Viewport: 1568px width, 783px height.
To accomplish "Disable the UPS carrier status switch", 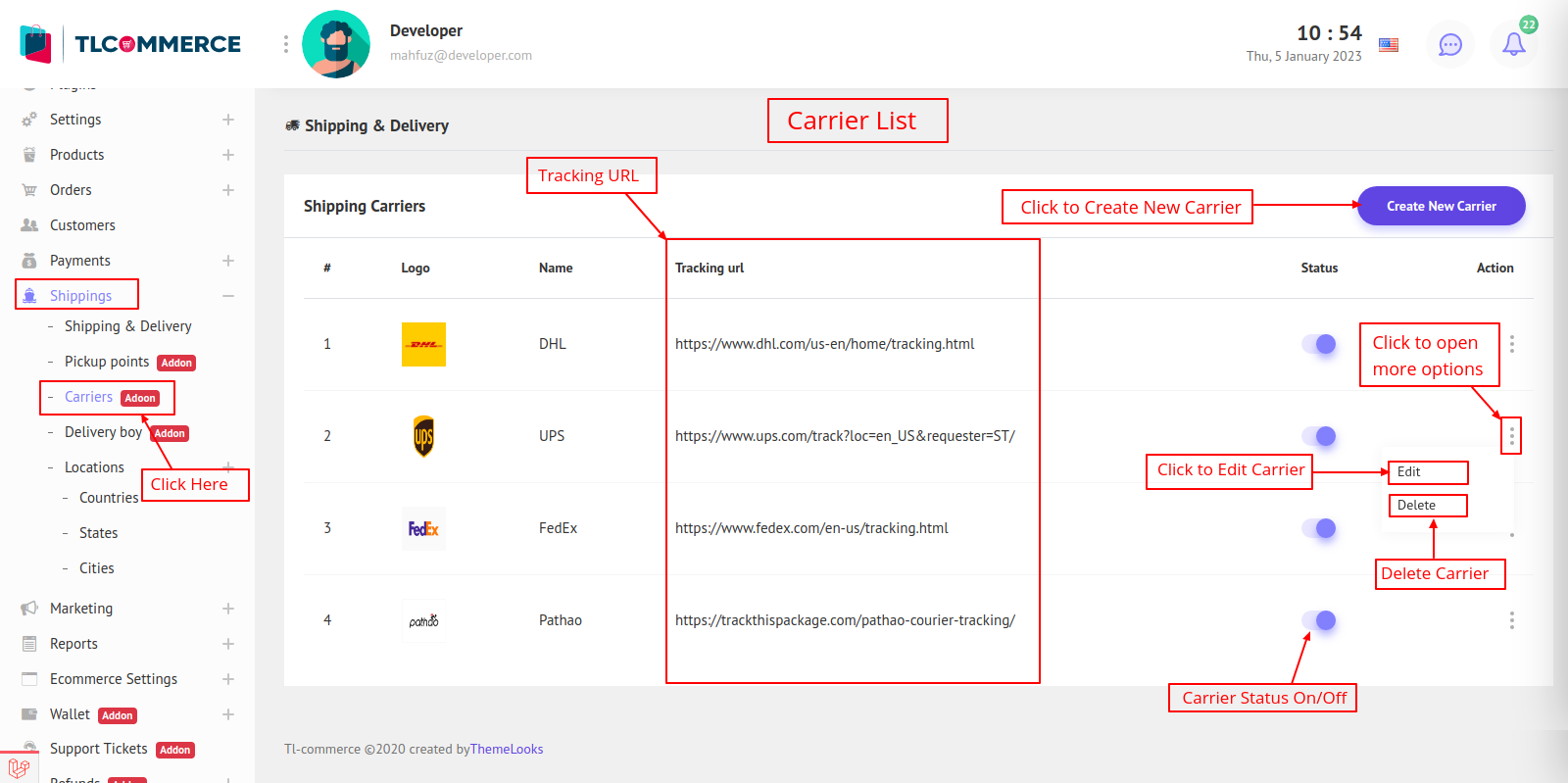I will tap(1319, 436).
